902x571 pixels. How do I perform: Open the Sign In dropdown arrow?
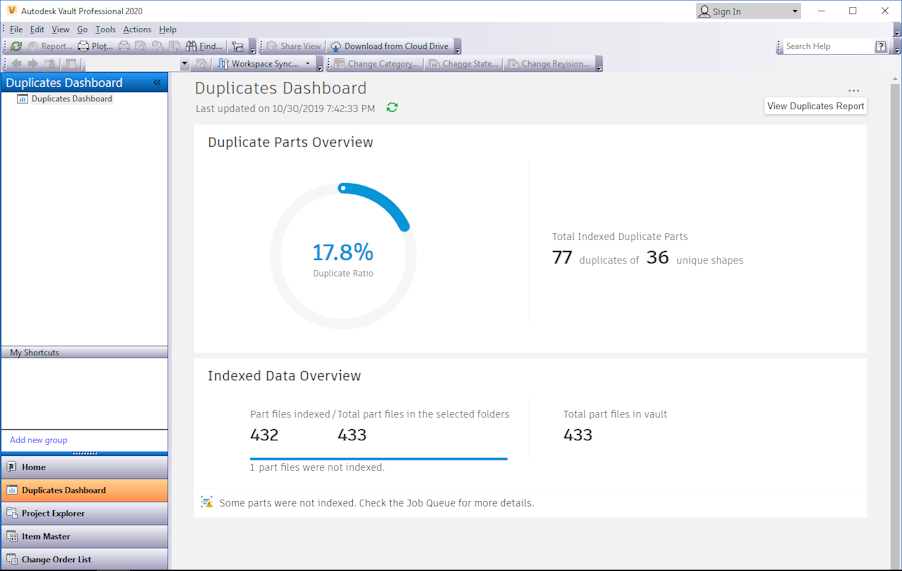[x=795, y=11]
